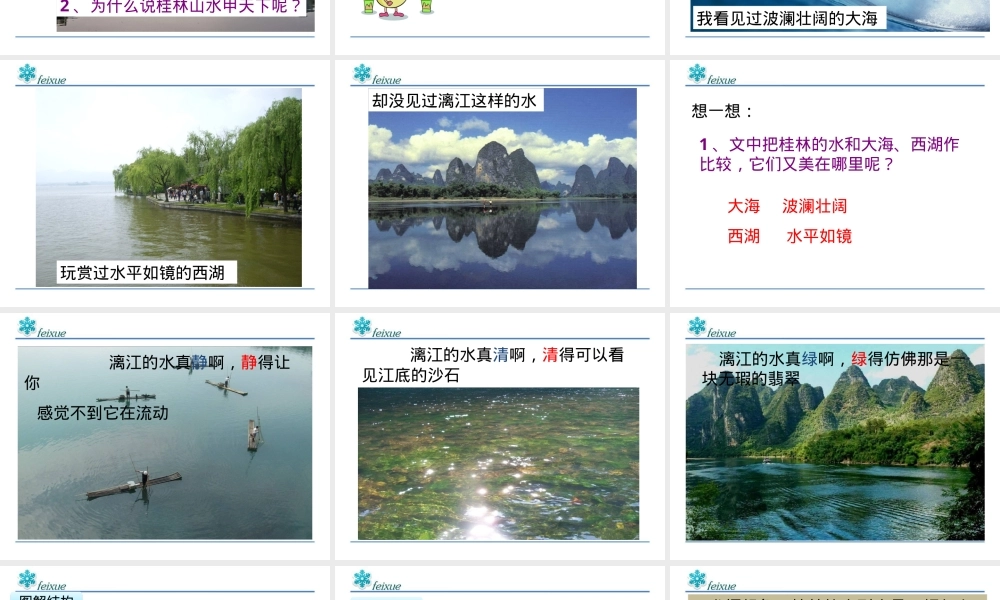Open the West Lake willow slide thumbnail
Screen dimensions: 1000x600
point(165,183)
